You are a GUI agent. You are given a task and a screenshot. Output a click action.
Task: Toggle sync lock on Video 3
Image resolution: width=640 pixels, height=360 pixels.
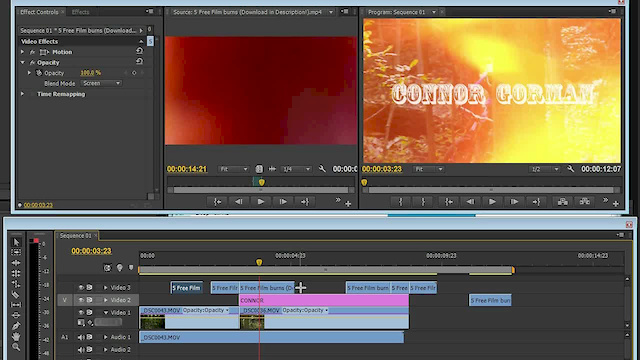click(x=89, y=288)
